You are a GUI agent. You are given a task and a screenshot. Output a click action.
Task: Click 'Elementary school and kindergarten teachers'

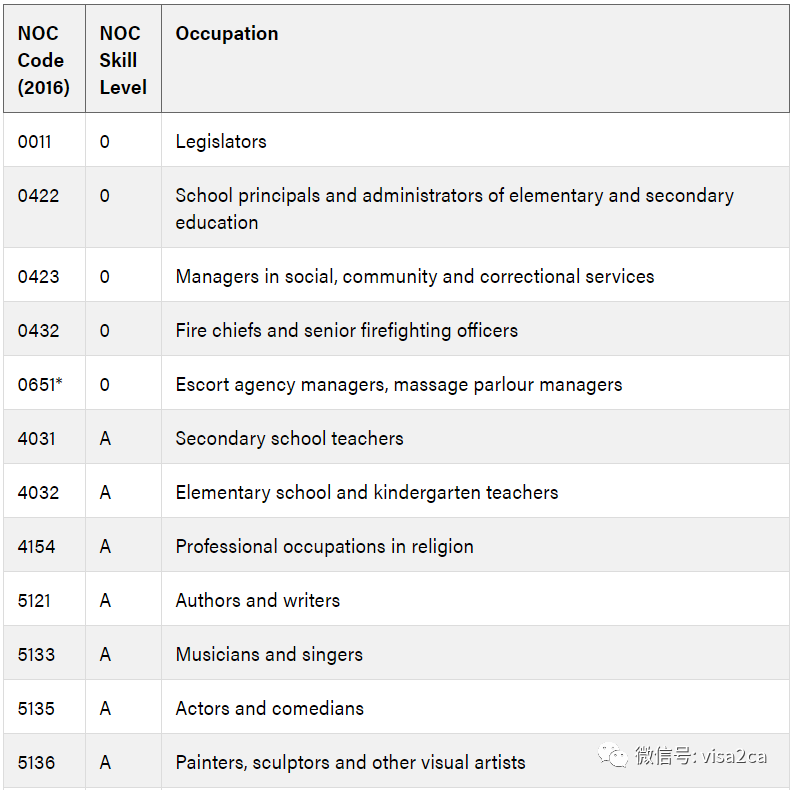pos(367,493)
